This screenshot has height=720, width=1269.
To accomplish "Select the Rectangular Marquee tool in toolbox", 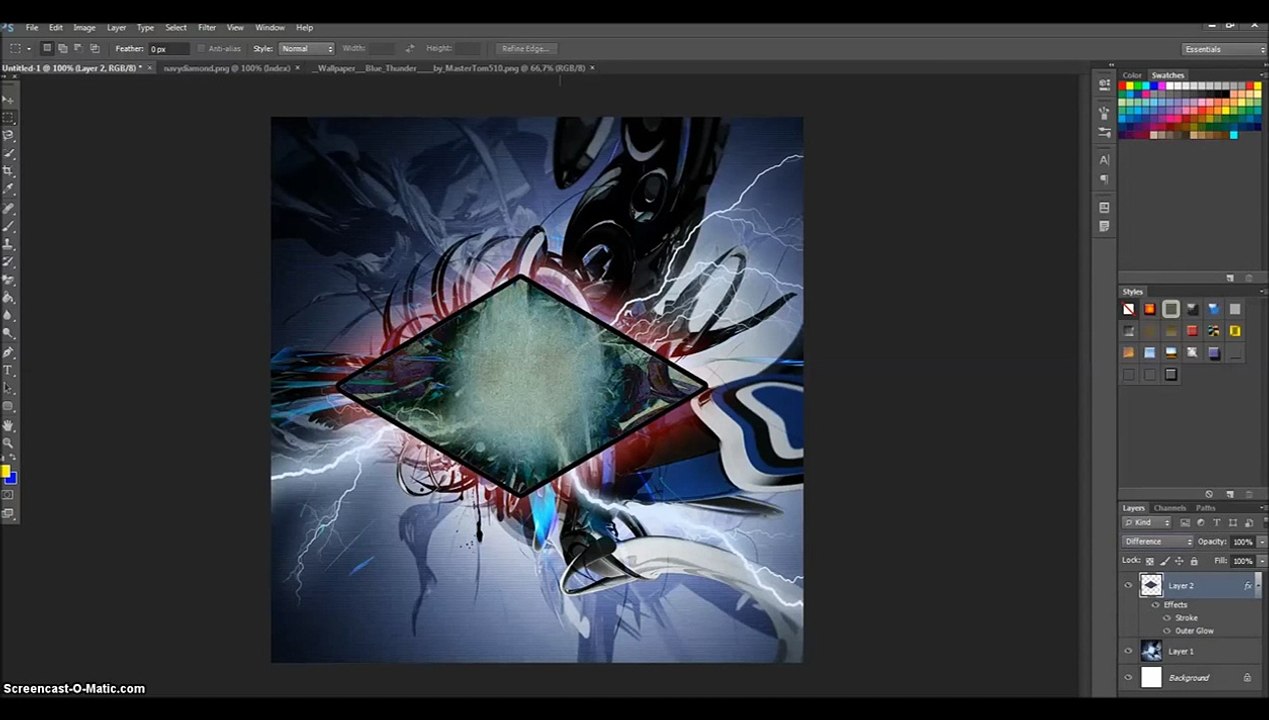I will [10, 118].
